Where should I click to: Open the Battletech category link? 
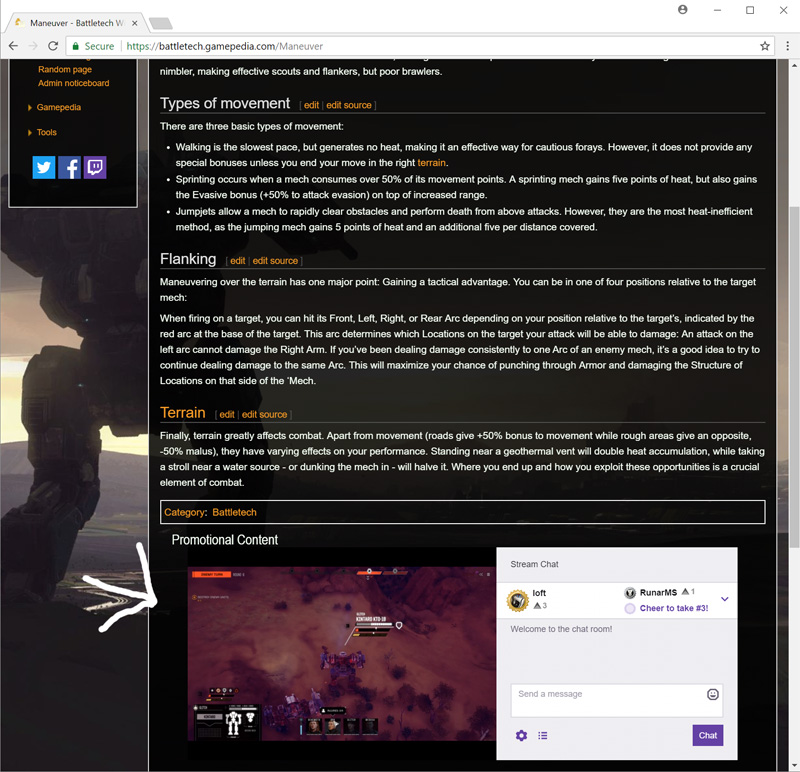(234, 512)
